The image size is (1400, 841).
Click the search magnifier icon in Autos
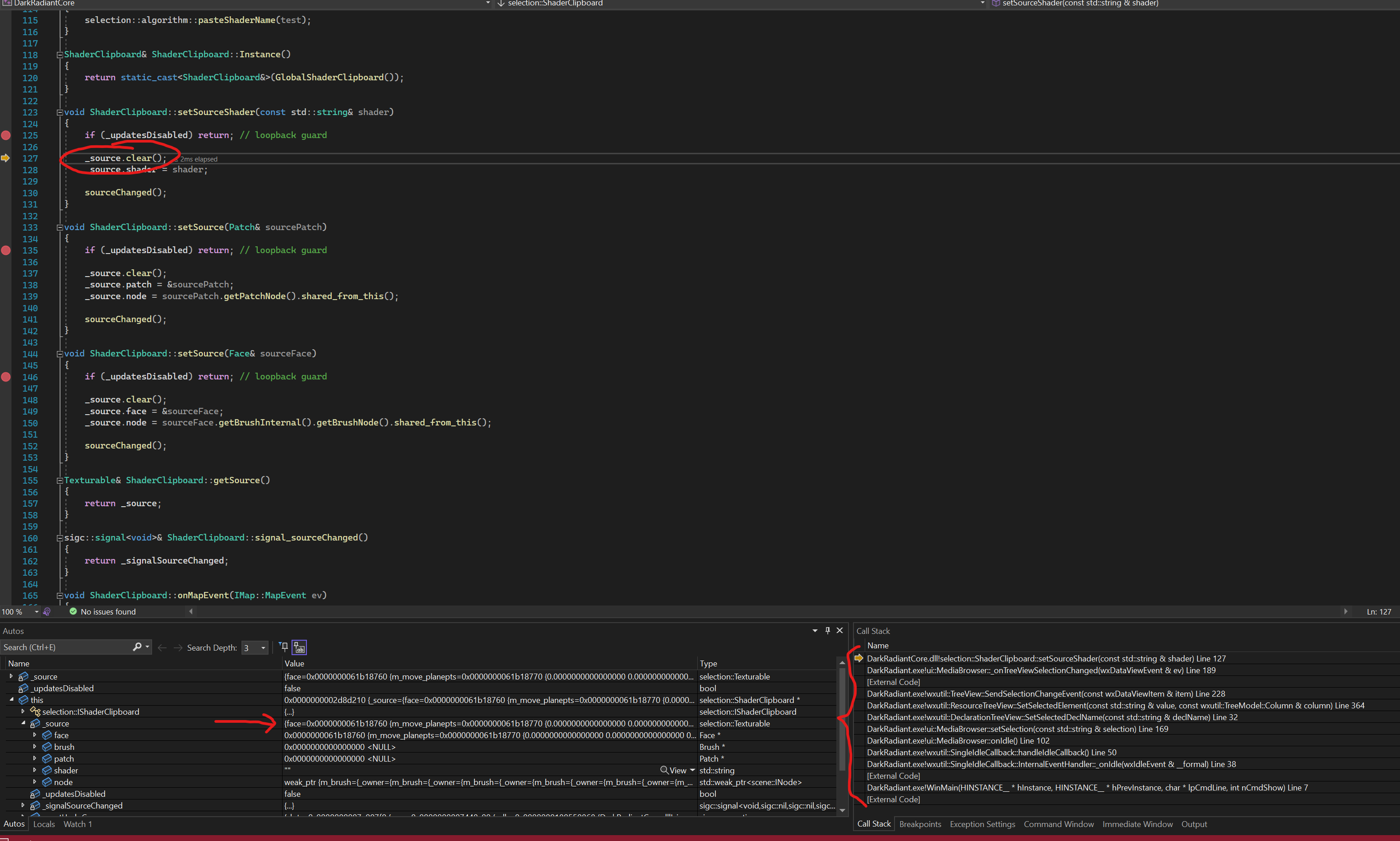point(137,647)
